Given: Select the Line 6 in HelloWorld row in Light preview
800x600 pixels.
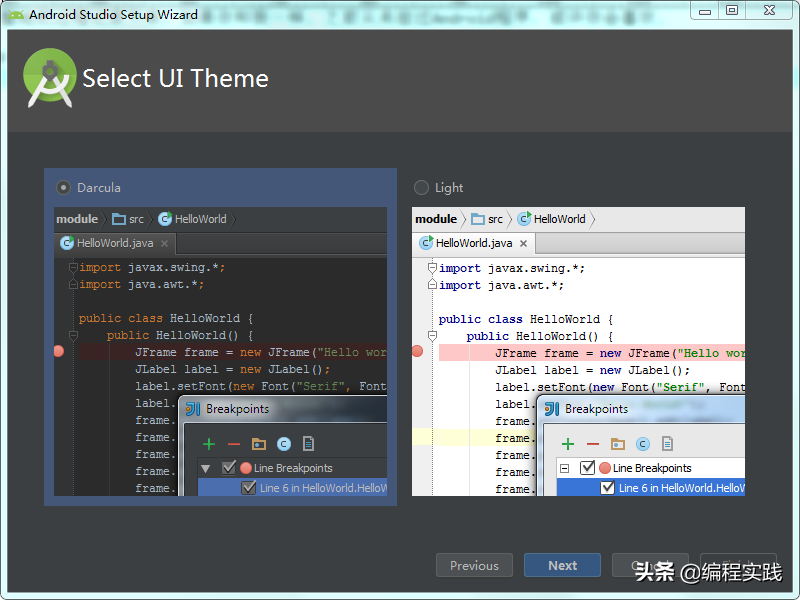Looking at the screenshot, I should tap(651, 488).
